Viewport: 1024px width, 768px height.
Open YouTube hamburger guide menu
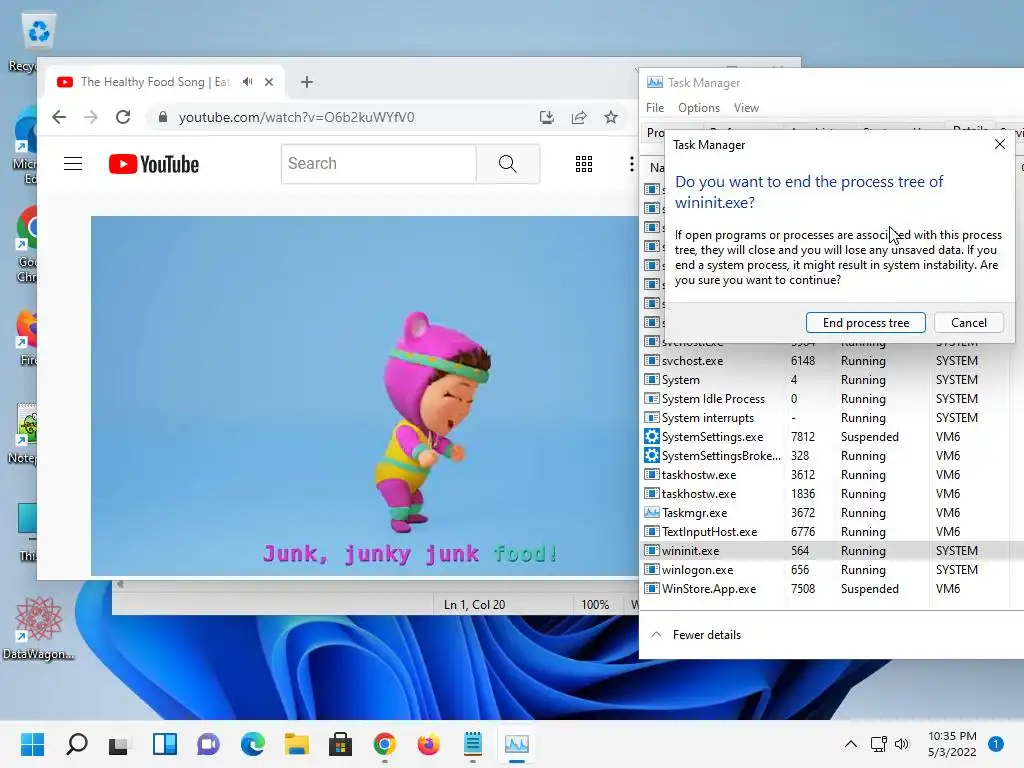click(73, 164)
